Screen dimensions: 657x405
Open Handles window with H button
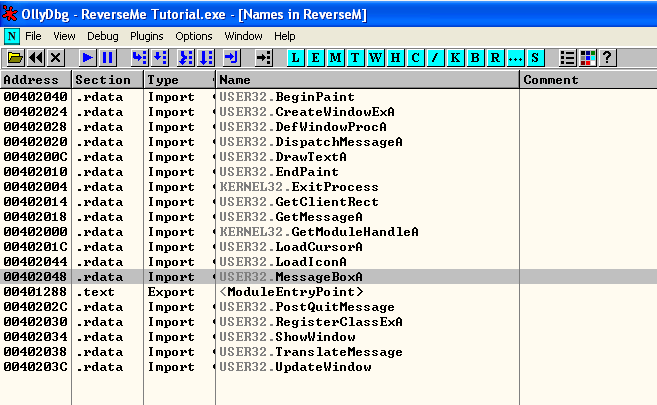tap(396, 57)
